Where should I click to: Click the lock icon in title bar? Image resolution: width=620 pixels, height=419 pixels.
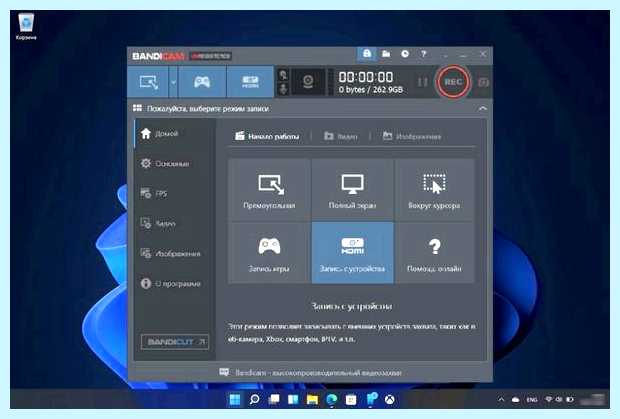tap(367, 54)
